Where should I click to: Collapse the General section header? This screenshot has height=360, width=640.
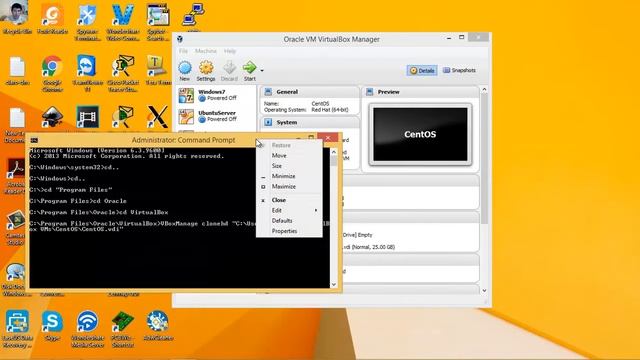(309, 92)
